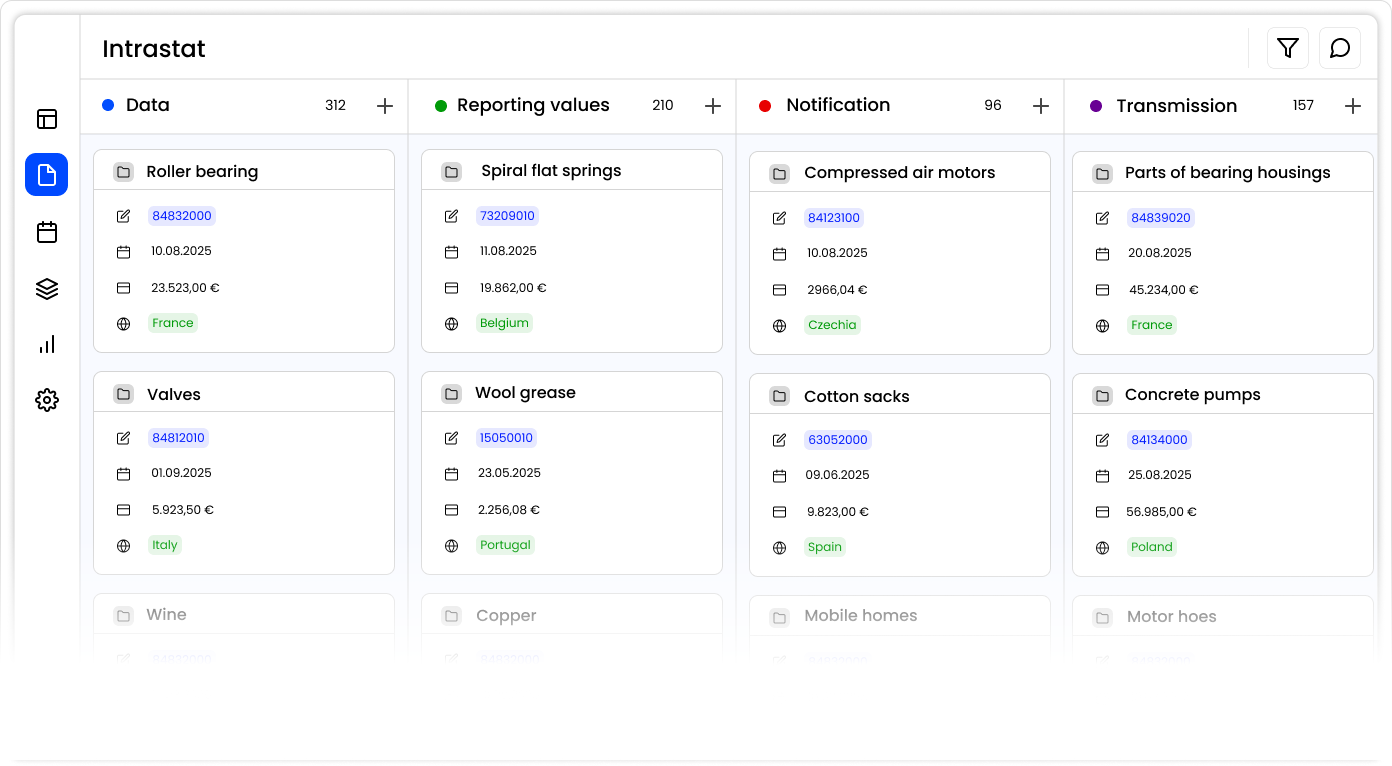Click plus button in Notification column
This screenshot has height=766, width=1392.
[x=1041, y=106]
